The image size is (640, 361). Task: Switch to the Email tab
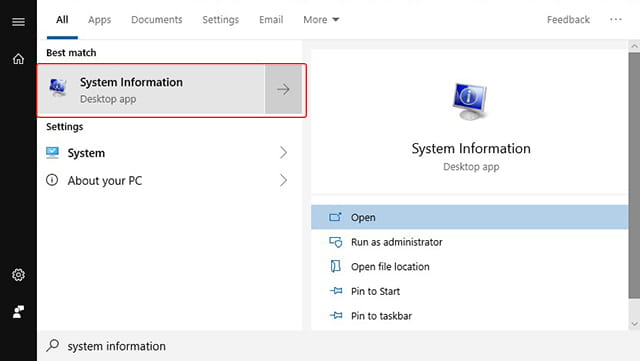coord(271,20)
